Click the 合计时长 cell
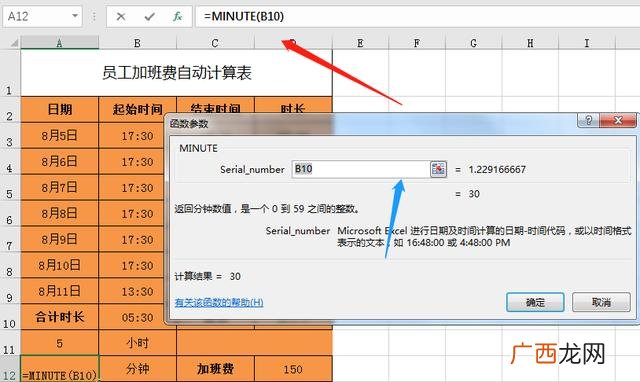 coord(60,317)
